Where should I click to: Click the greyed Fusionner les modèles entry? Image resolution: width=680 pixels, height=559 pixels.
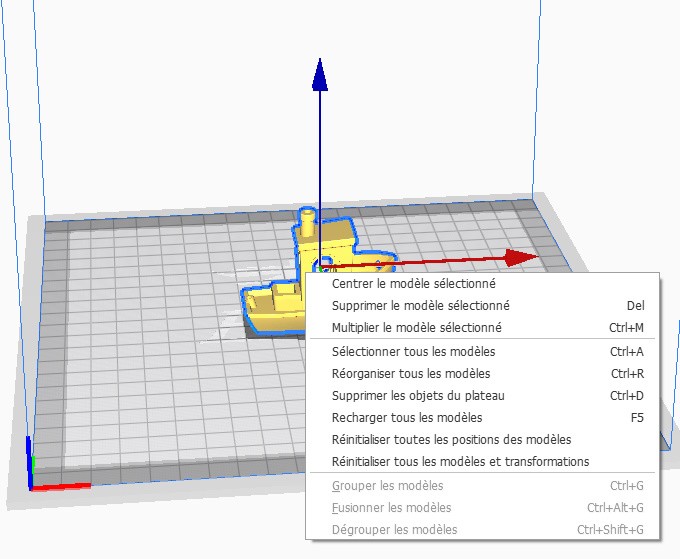483,508
